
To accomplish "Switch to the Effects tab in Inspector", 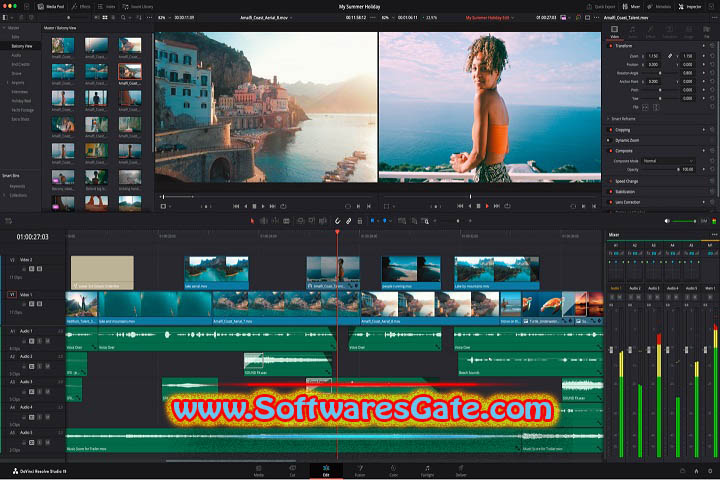I will (651, 32).
